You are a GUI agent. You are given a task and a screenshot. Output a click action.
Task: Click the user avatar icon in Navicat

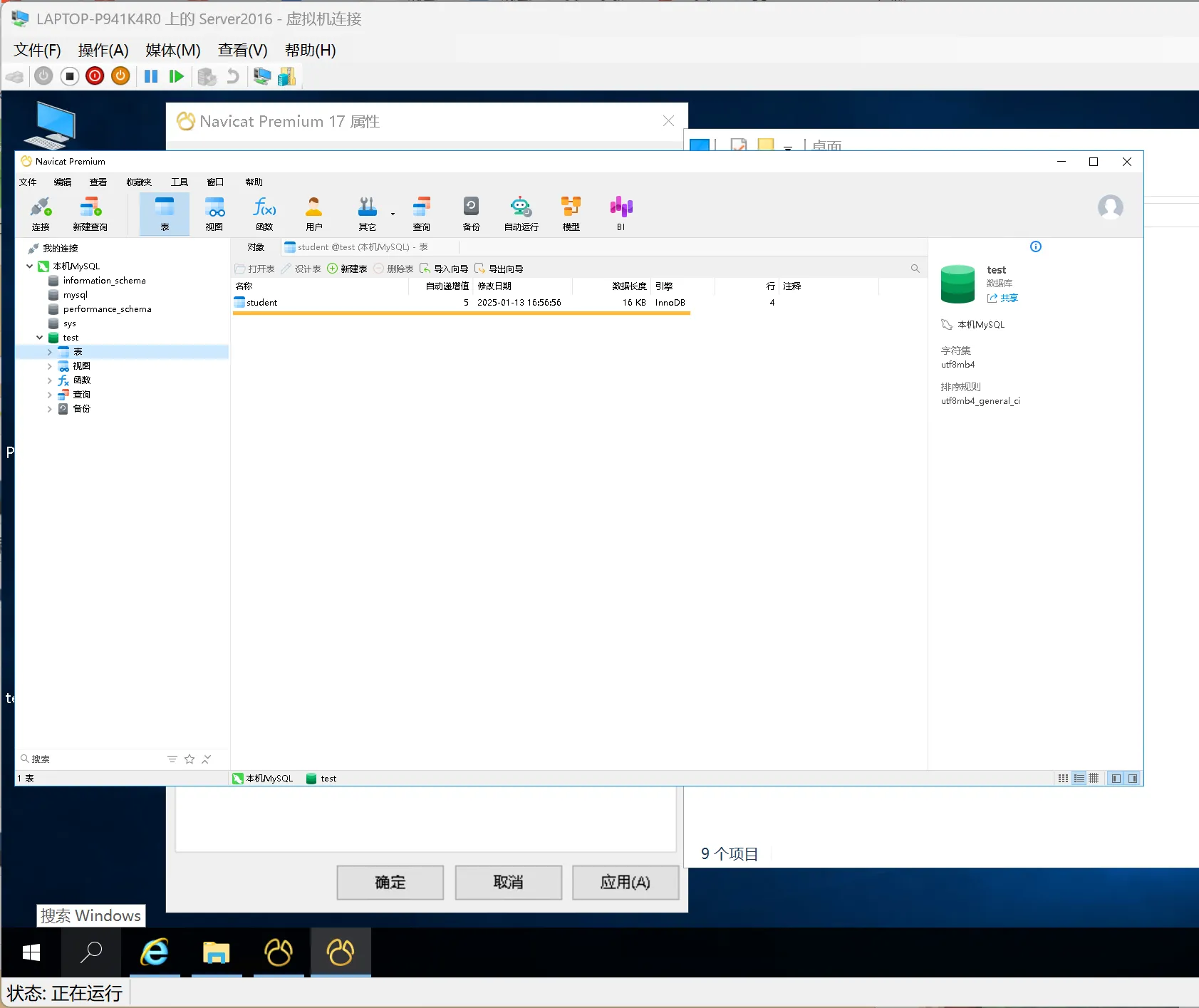(1111, 207)
